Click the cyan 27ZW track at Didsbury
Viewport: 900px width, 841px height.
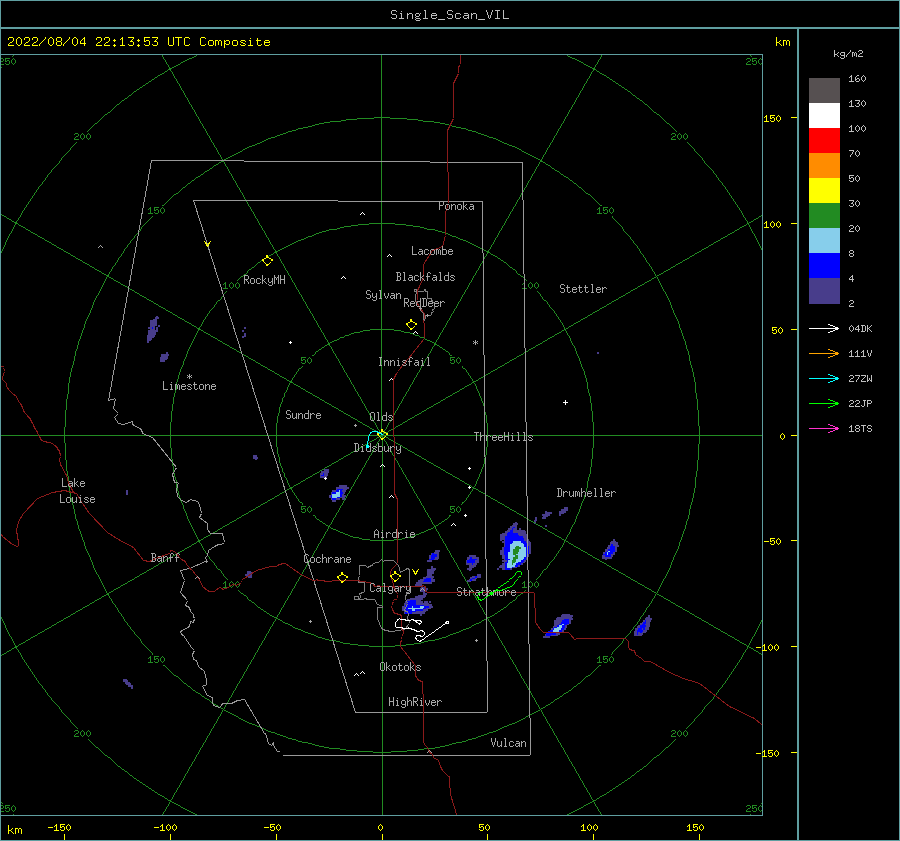coord(373,439)
